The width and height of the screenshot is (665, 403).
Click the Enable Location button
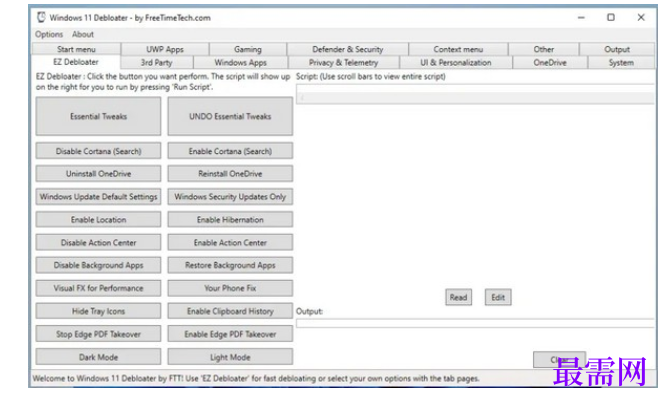[x=98, y=220]
